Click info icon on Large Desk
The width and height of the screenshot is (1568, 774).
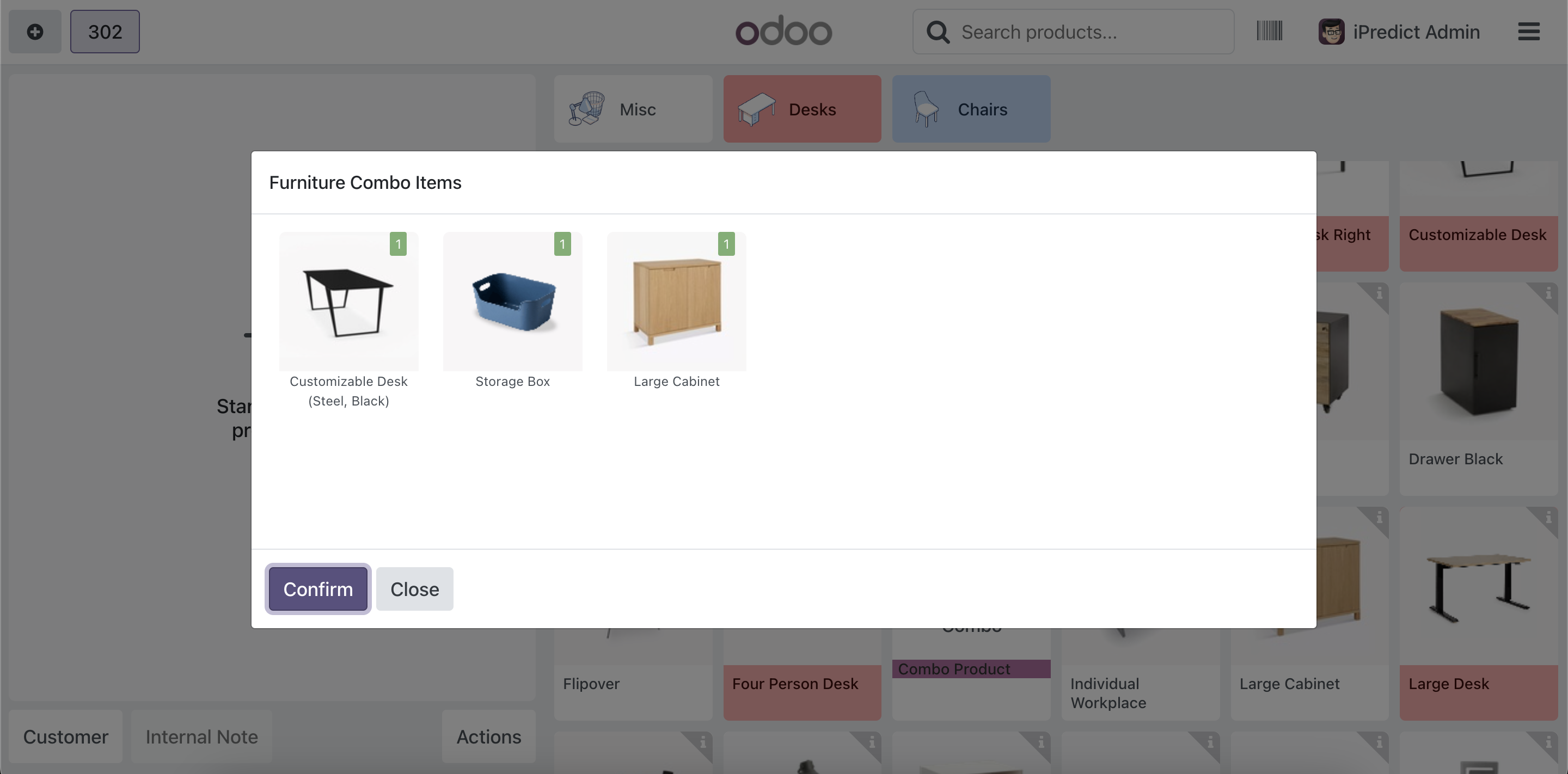coord(1548,518)
